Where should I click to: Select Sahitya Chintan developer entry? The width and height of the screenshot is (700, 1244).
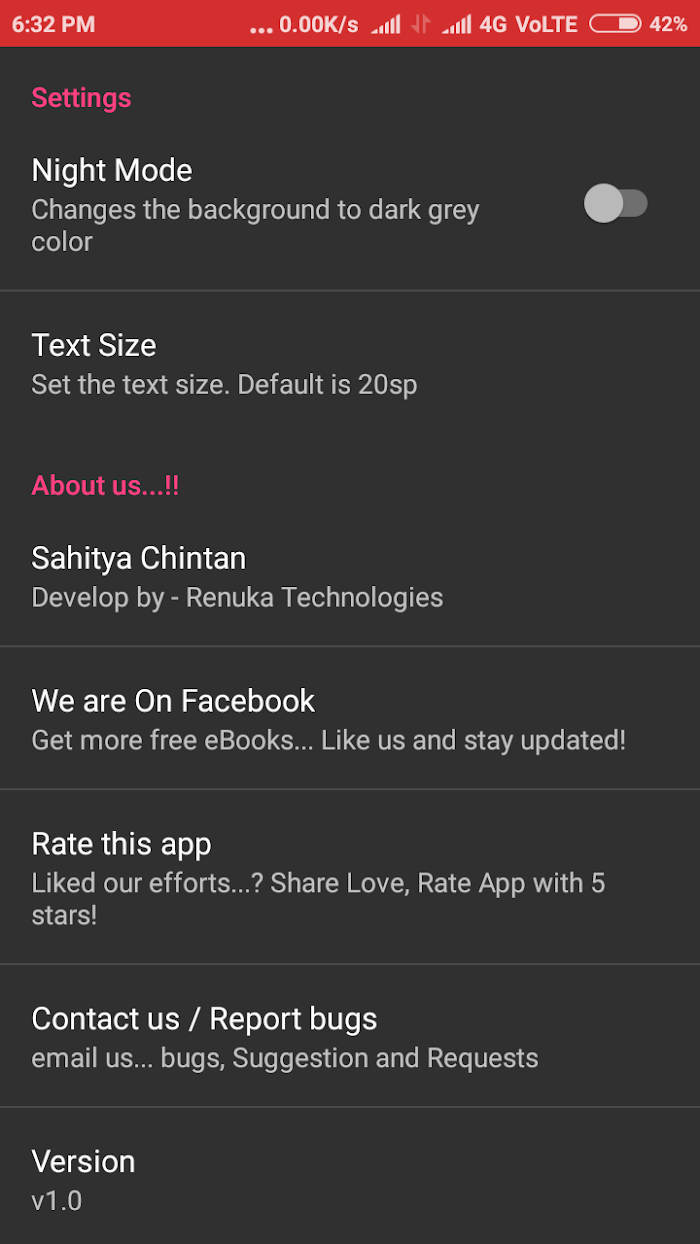pos(350,576)
